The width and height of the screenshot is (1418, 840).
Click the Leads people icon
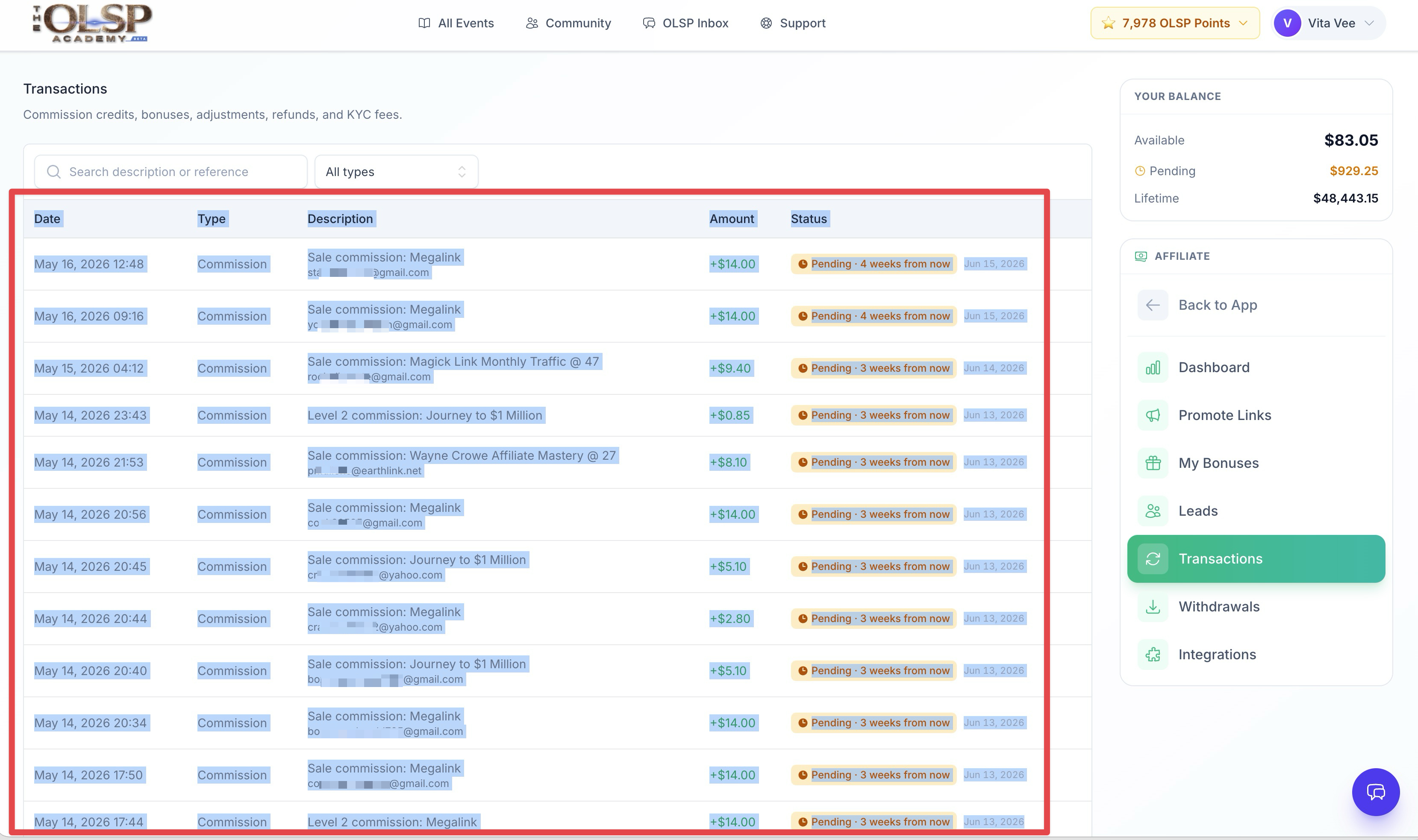(1153, 511)
